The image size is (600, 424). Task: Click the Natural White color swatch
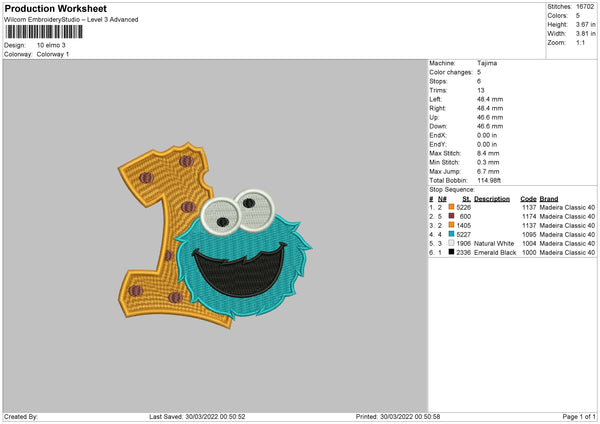(x=452, y=243)
